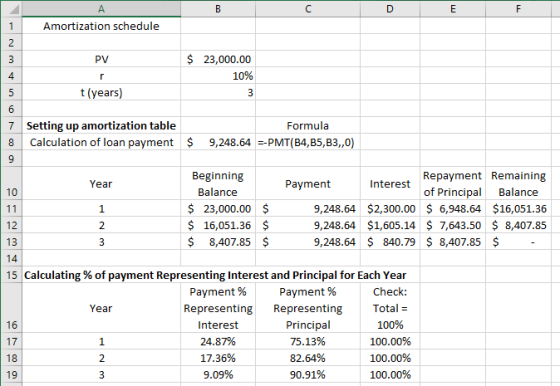Screen dimensions: 560x386
Task: Select column F header
Action: tap(518, 9)
